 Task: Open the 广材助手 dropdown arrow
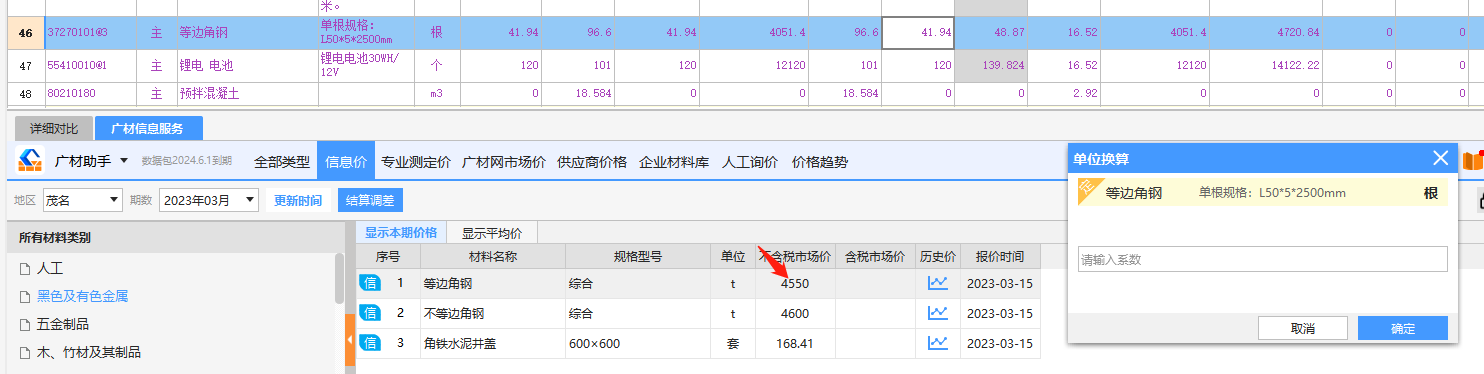pos(123,161)
